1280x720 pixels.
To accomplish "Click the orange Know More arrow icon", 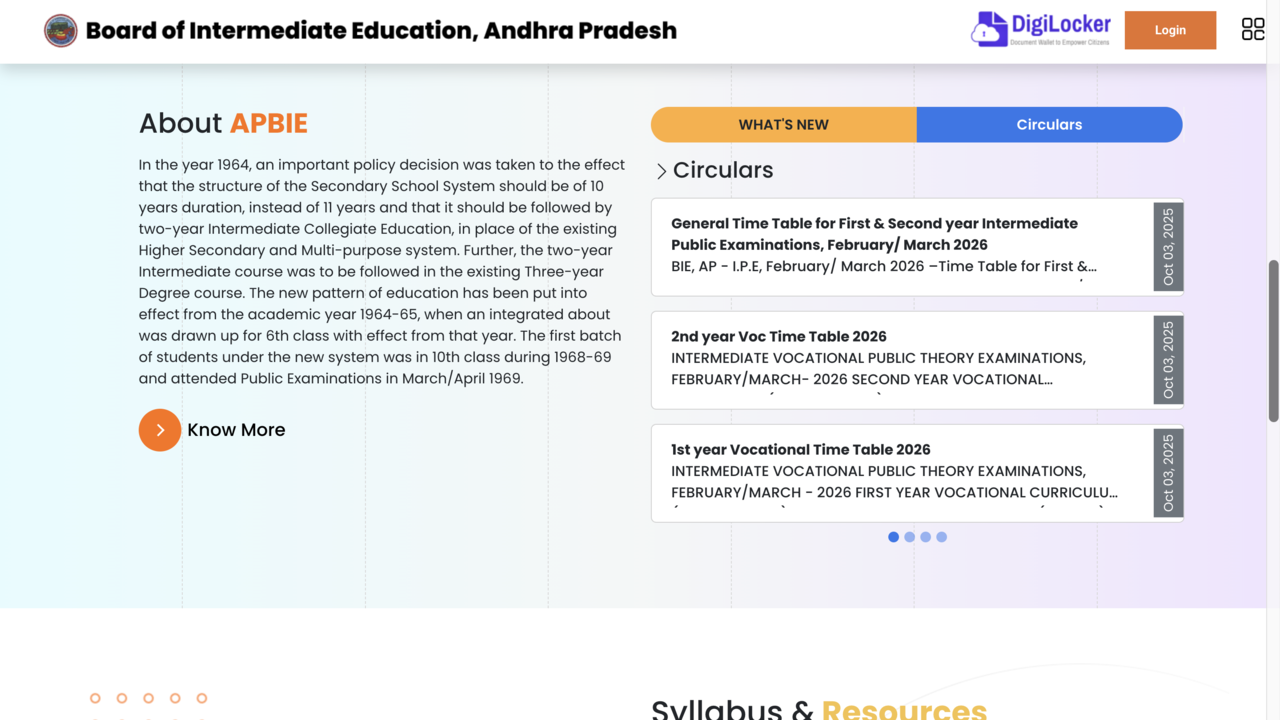I will point(160,430).
